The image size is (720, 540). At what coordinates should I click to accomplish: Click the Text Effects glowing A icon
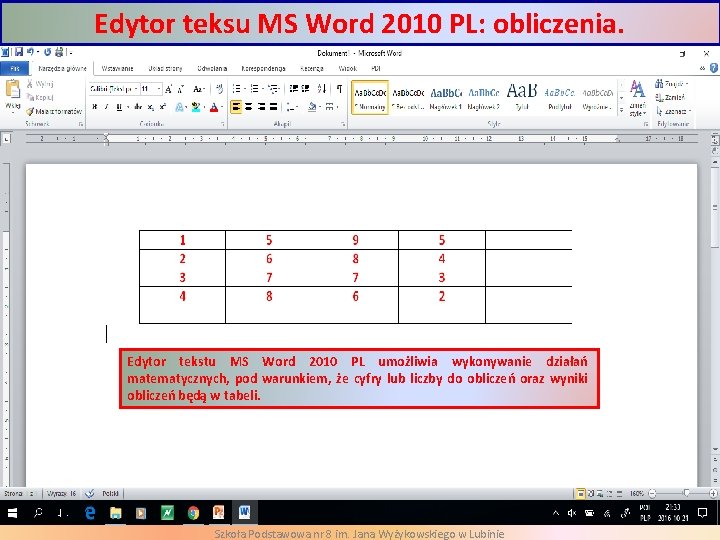(179, 107)
